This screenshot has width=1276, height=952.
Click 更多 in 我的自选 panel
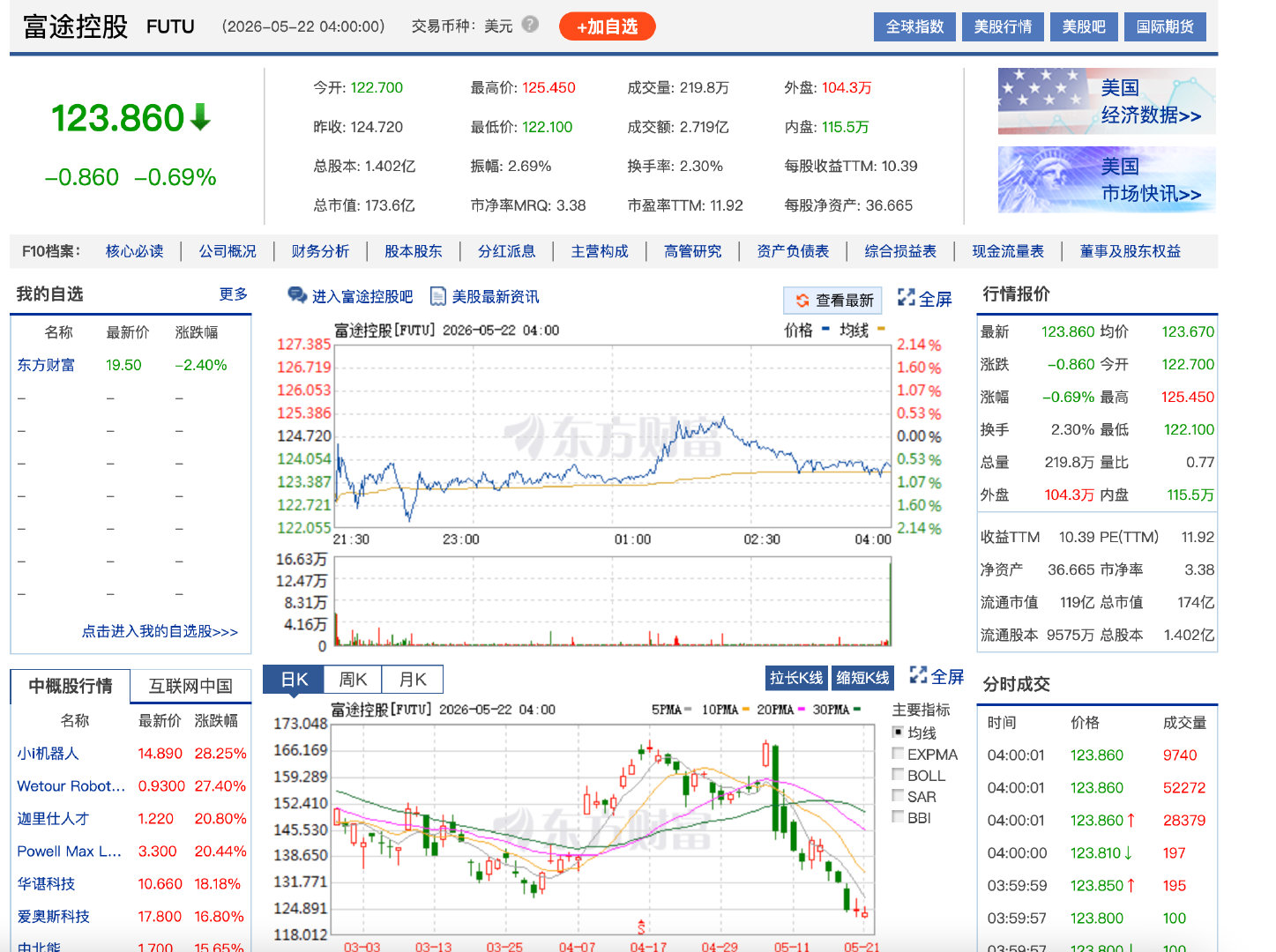[x=234, y=294]
